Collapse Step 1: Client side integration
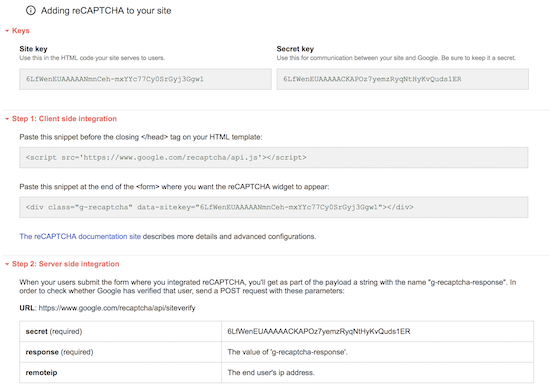This screenshot has width=550, height=390. pos(61,119)
